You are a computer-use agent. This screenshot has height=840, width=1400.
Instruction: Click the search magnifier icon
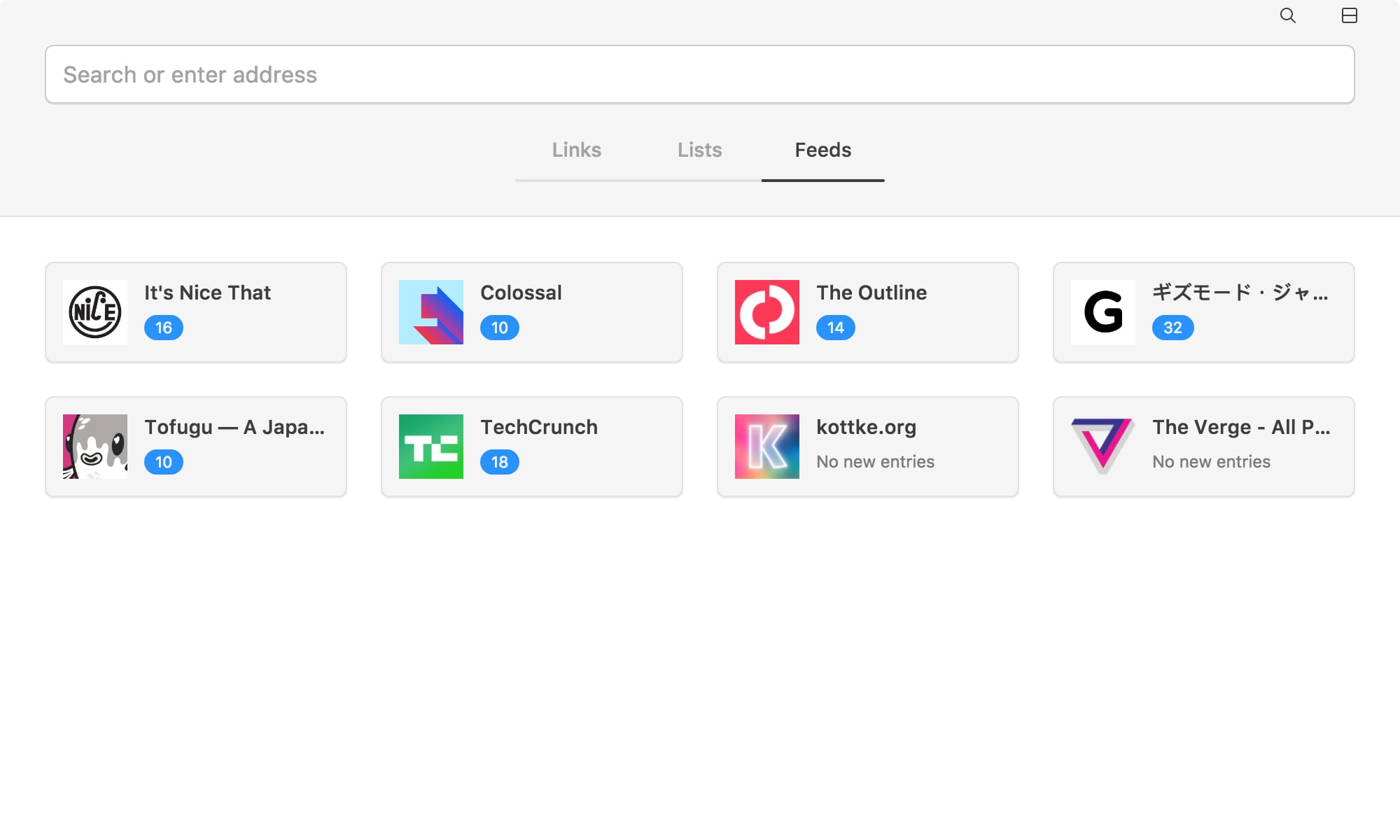pyautogui.click(x=1288, y=15)
